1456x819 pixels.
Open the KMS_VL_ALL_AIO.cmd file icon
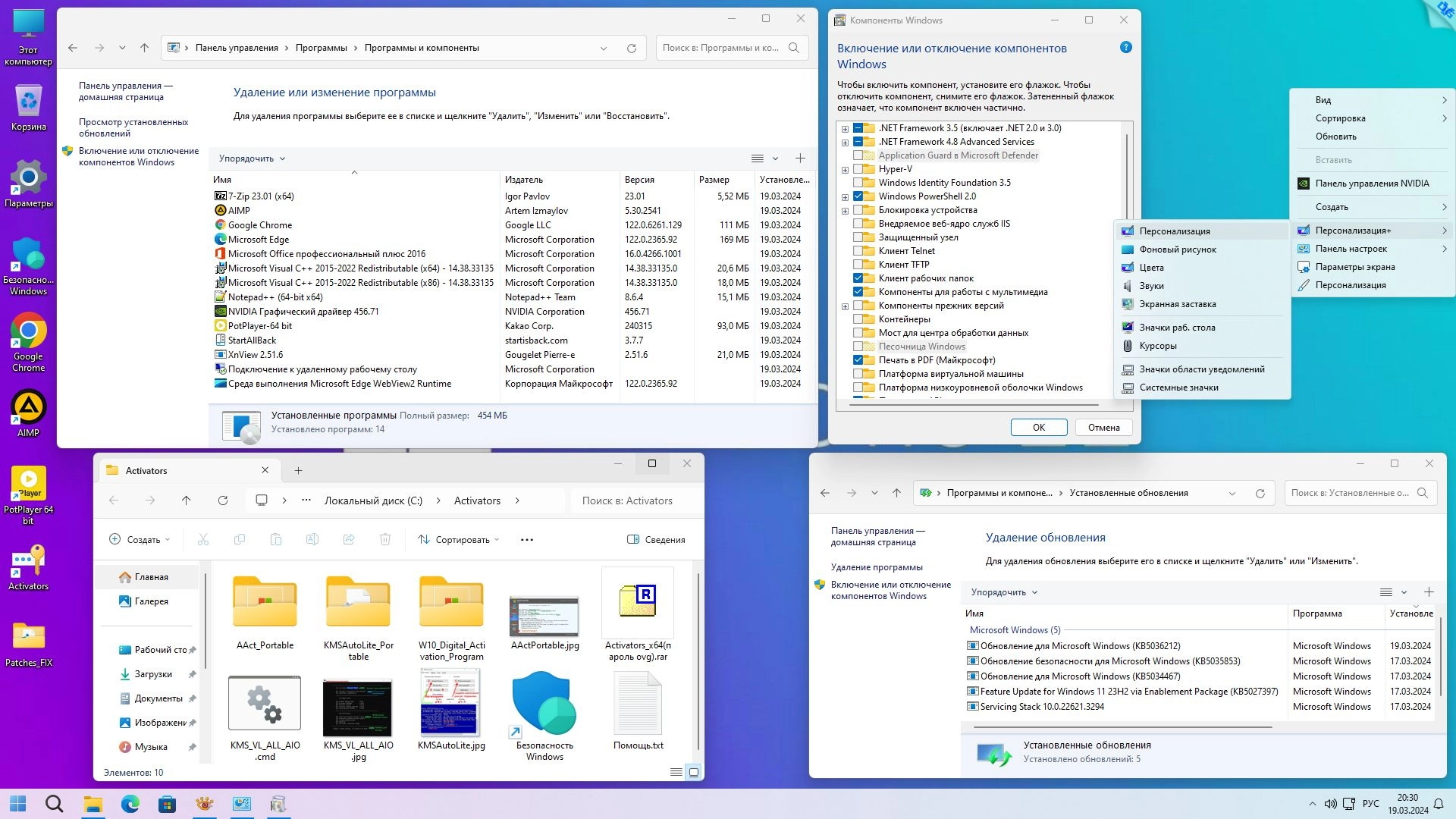point(265,704)
